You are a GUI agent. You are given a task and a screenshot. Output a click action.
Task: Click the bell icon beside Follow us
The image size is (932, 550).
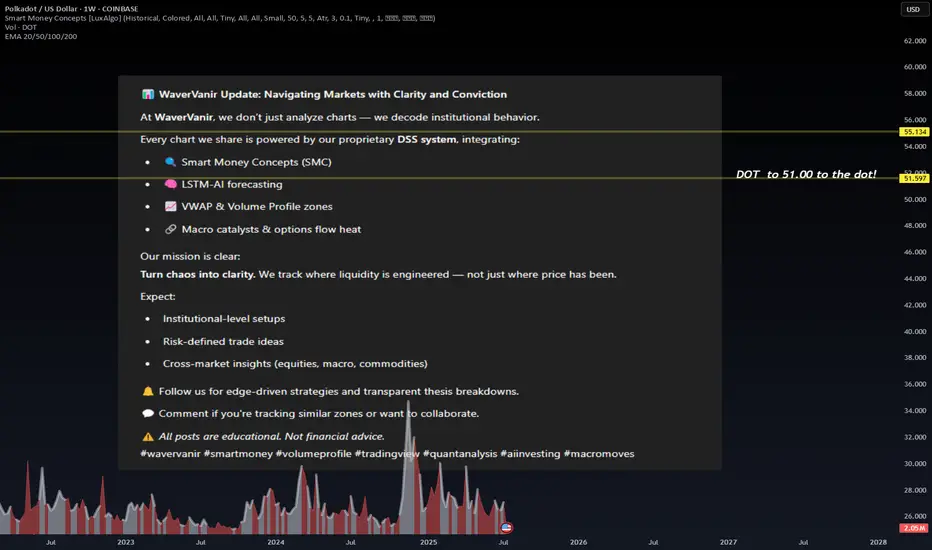(147, 391)
